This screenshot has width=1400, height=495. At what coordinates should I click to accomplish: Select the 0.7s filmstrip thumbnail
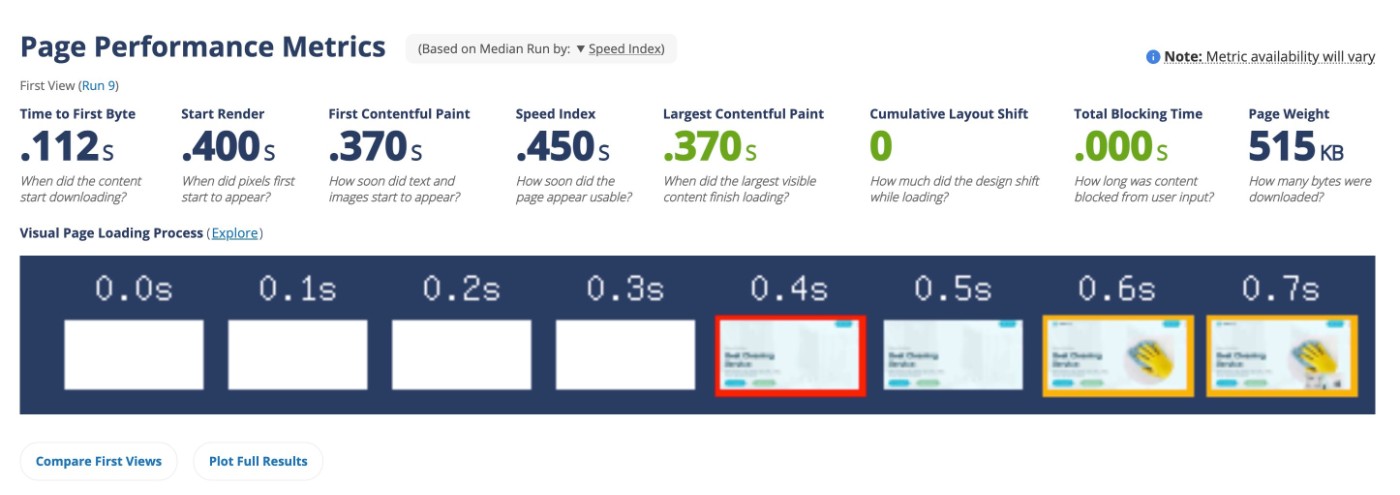click(1281, 356)
